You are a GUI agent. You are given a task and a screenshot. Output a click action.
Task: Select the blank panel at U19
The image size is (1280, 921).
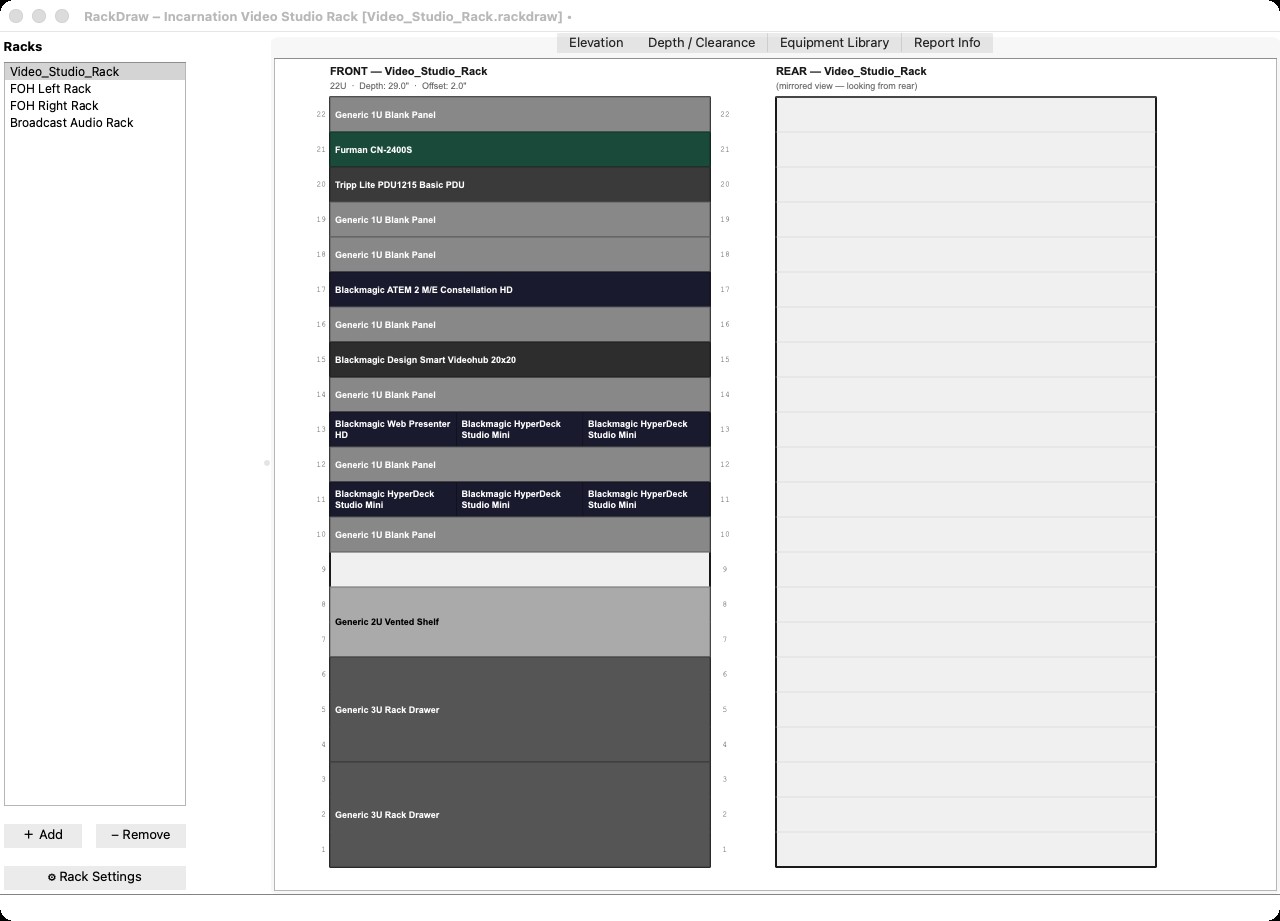(x=520, y=220)
